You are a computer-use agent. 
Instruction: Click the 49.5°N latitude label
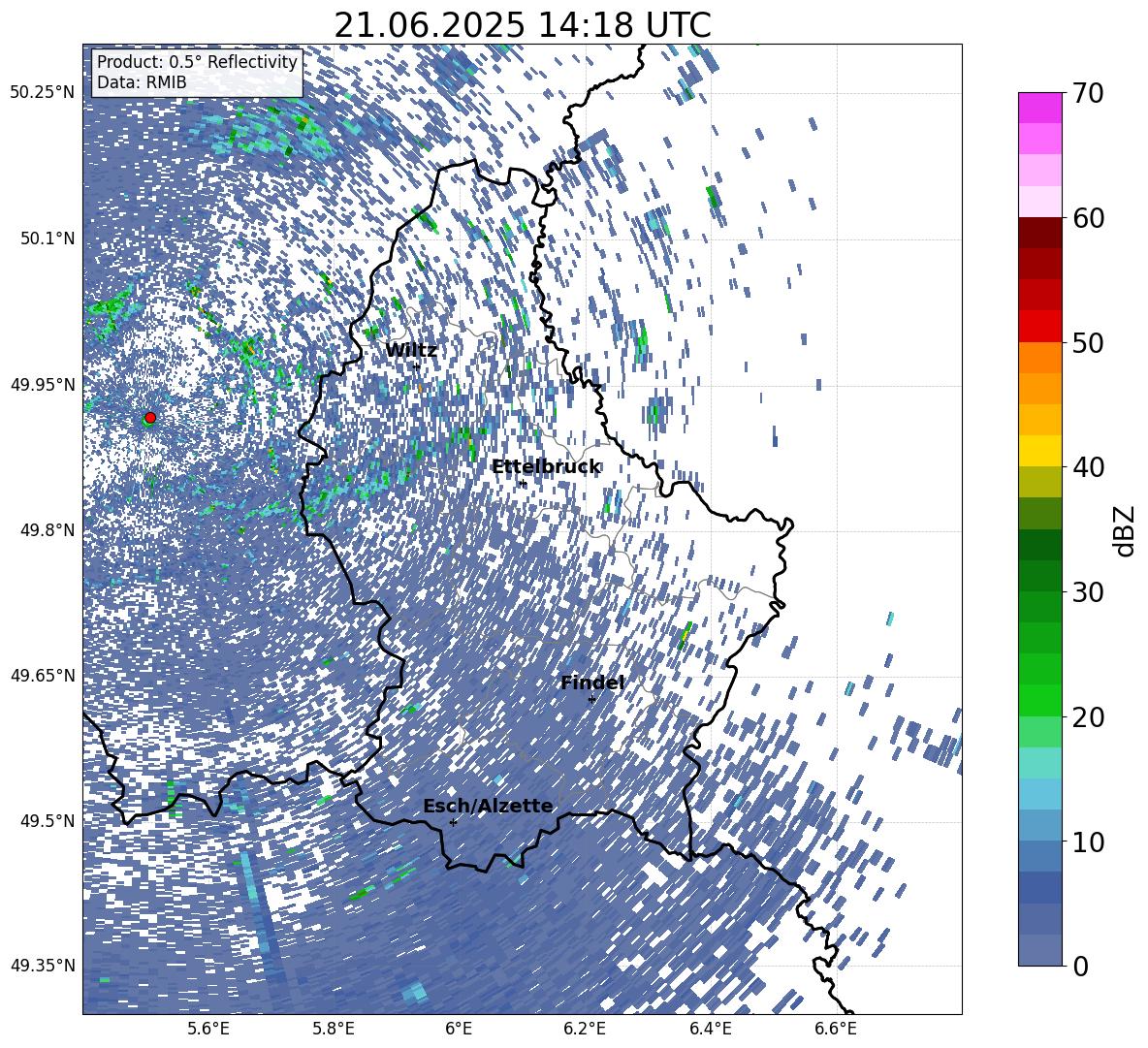click(47, 821)
